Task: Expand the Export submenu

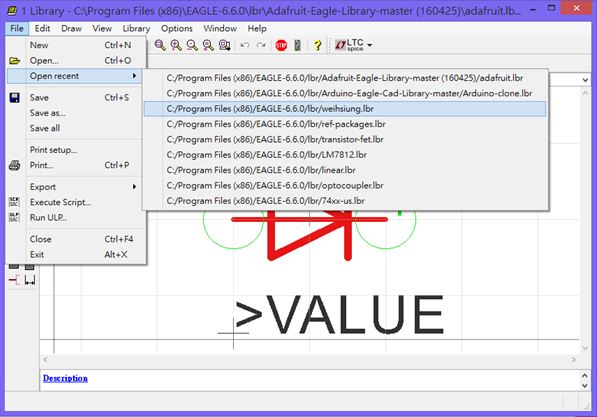Action: (x=76, y=187)
